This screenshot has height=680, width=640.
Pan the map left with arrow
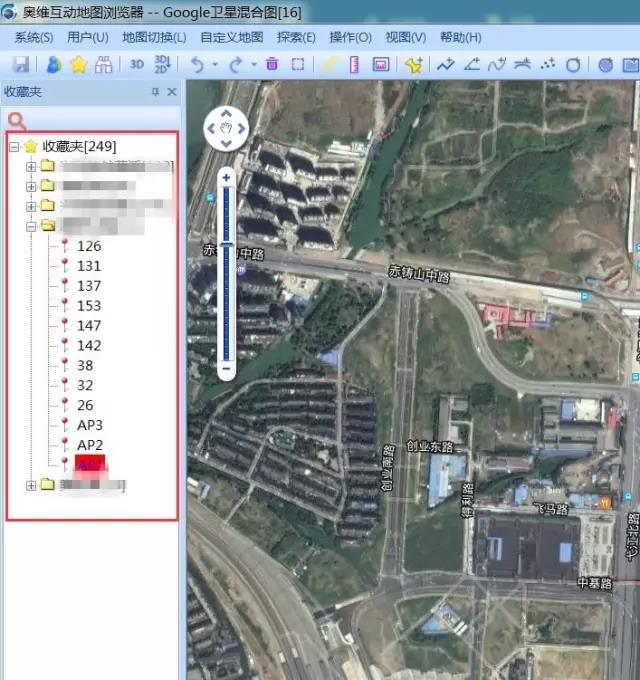coord(211,128)
